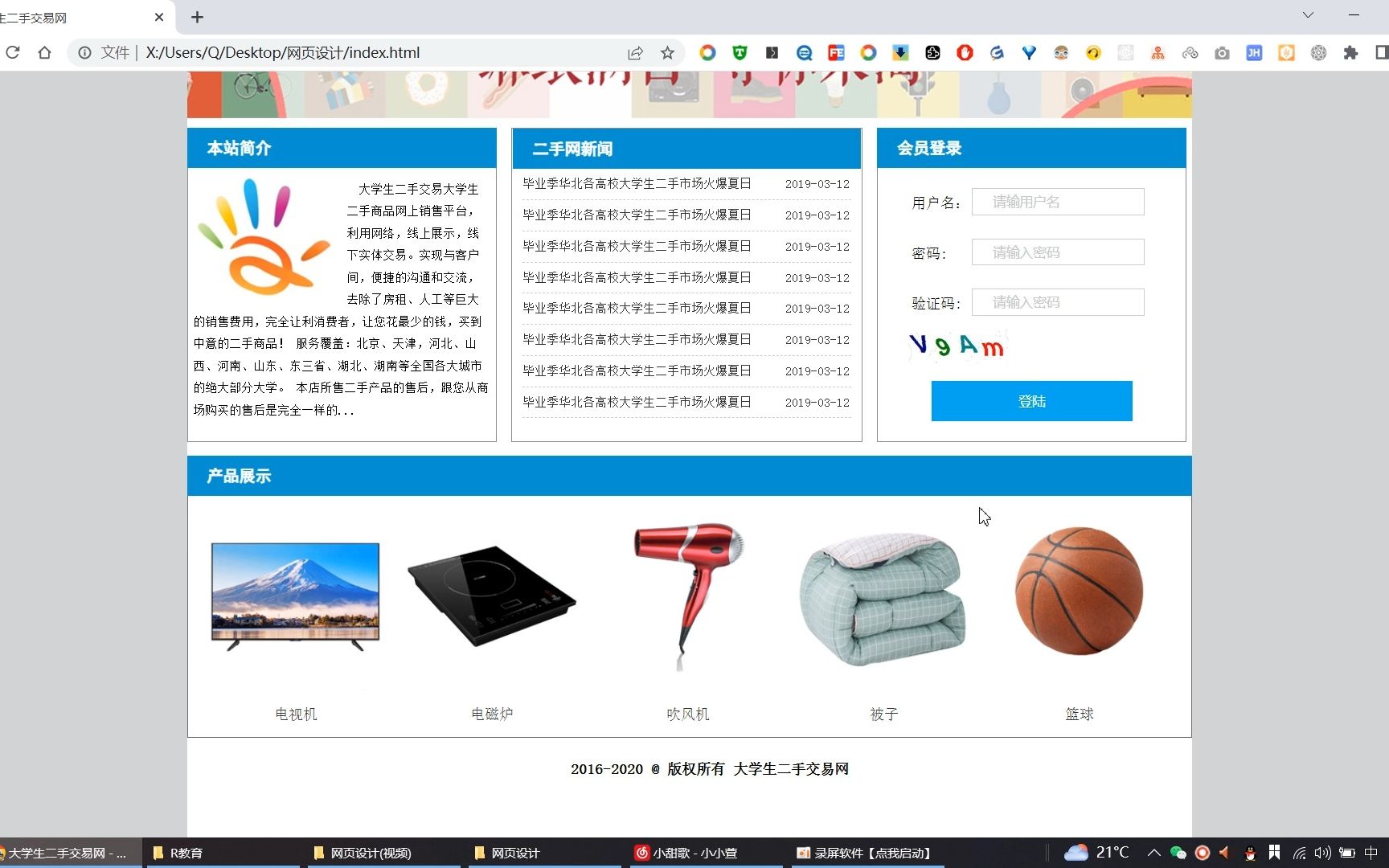Open the camera screenshot extension
This screenshot has height=868, width=1389.
[1222, 53]
